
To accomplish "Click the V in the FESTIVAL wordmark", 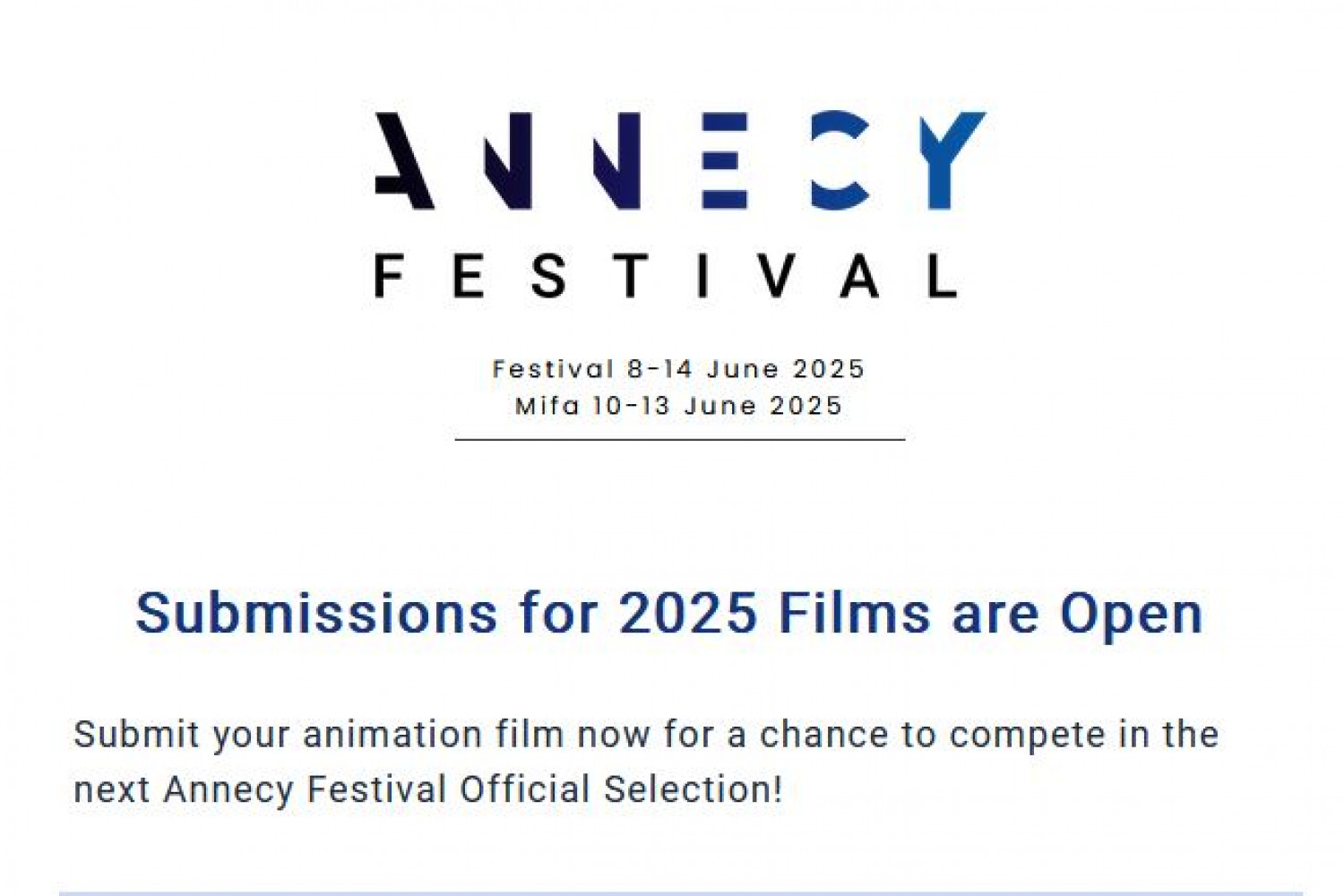I will (775, 275).
